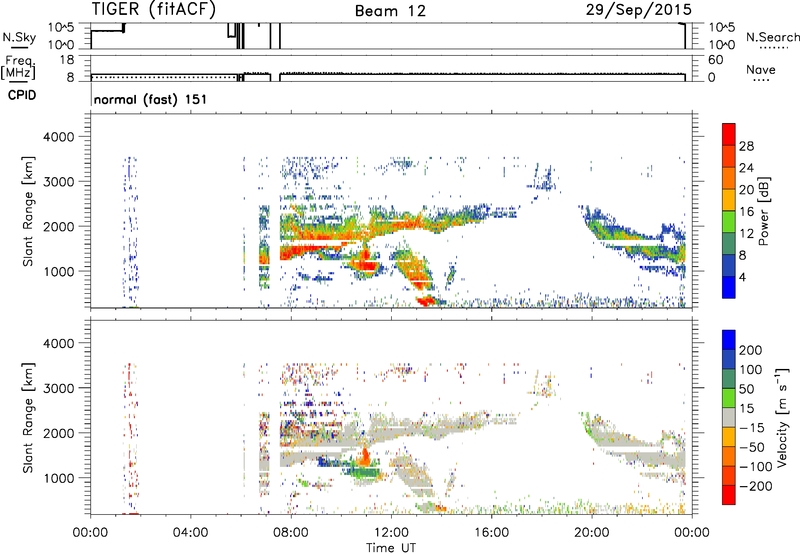Click the '200' tick on Velocity colorbar
The image size is (800, 554).
click(751, 350)
